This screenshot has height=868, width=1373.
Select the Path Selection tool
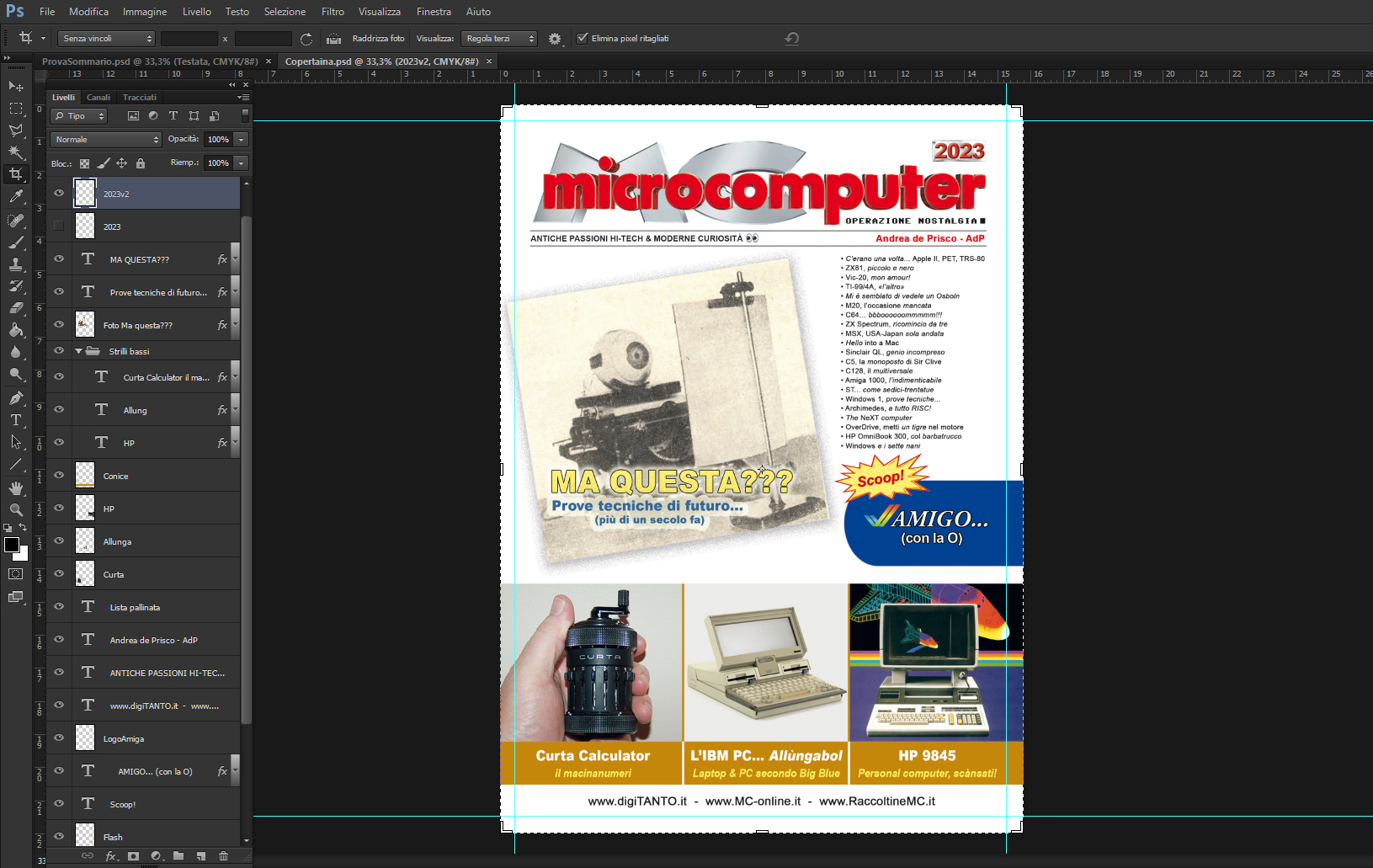(16, 442)
